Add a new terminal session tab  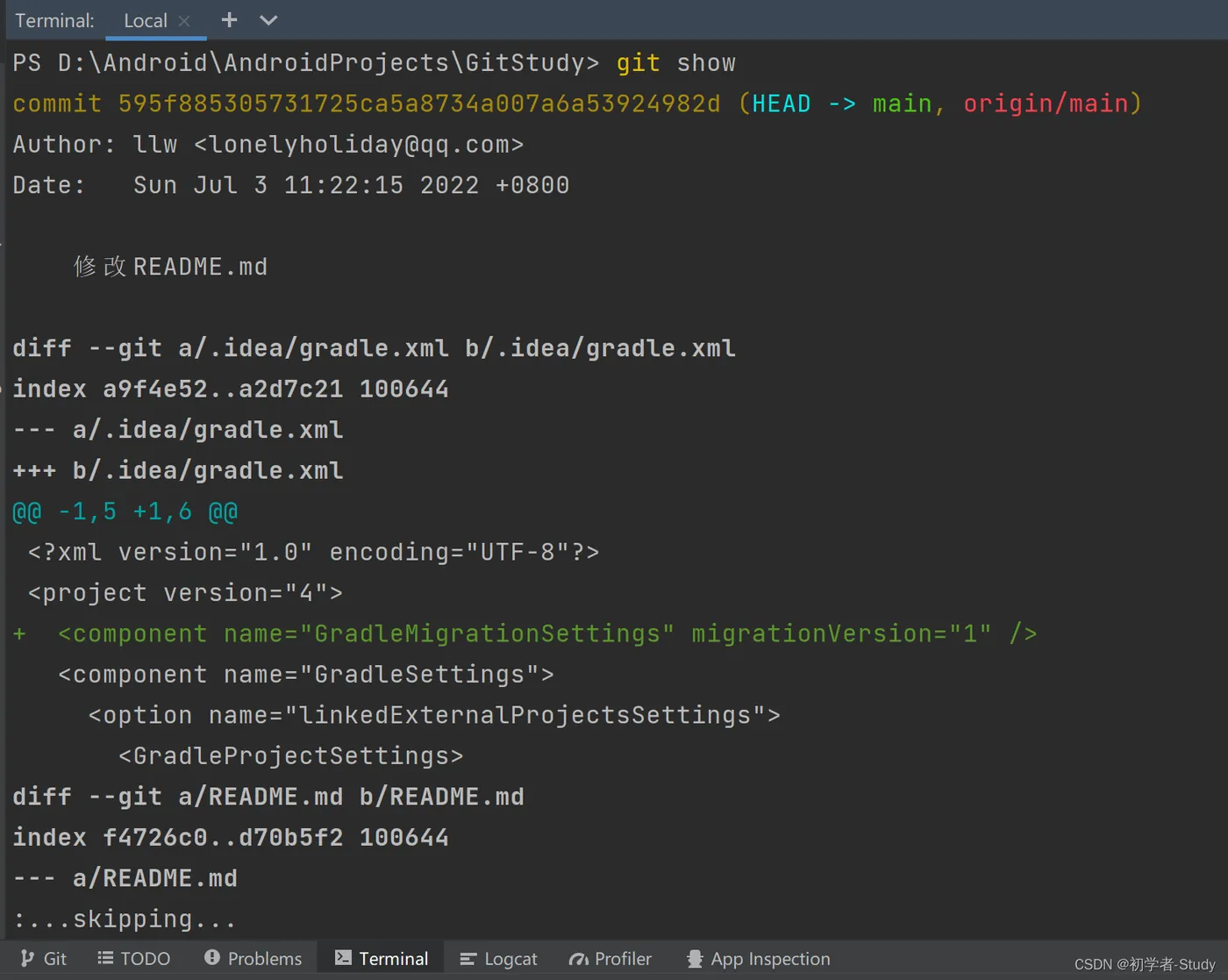tap(229, 19)
